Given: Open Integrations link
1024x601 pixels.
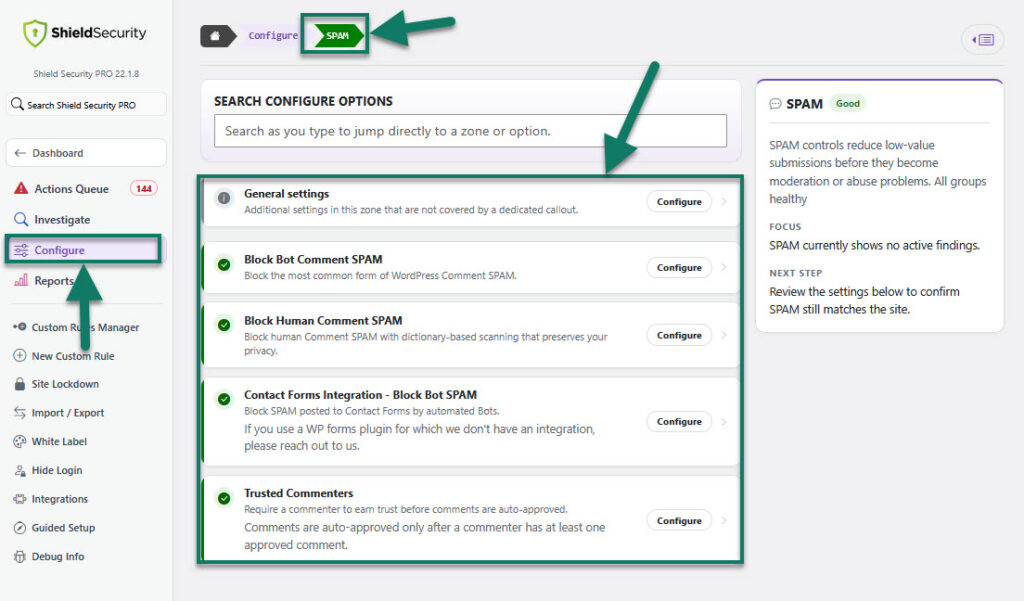Looking at the screenshot, I should 59,499.
